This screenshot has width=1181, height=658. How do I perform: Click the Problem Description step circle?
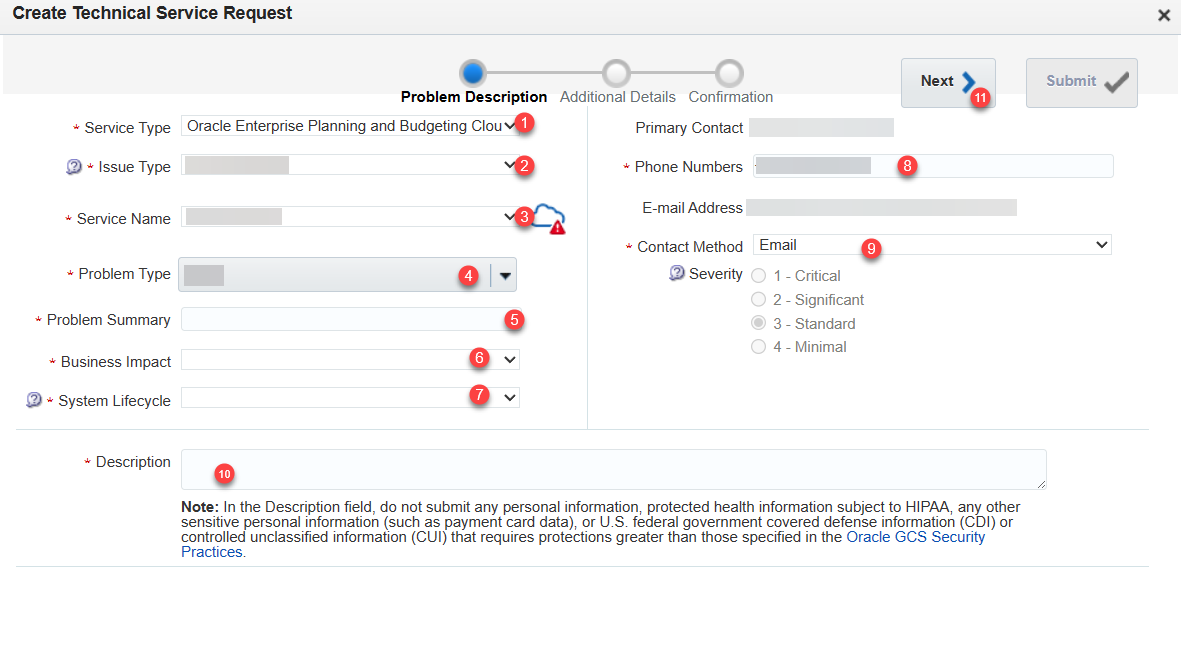(473, 72)
